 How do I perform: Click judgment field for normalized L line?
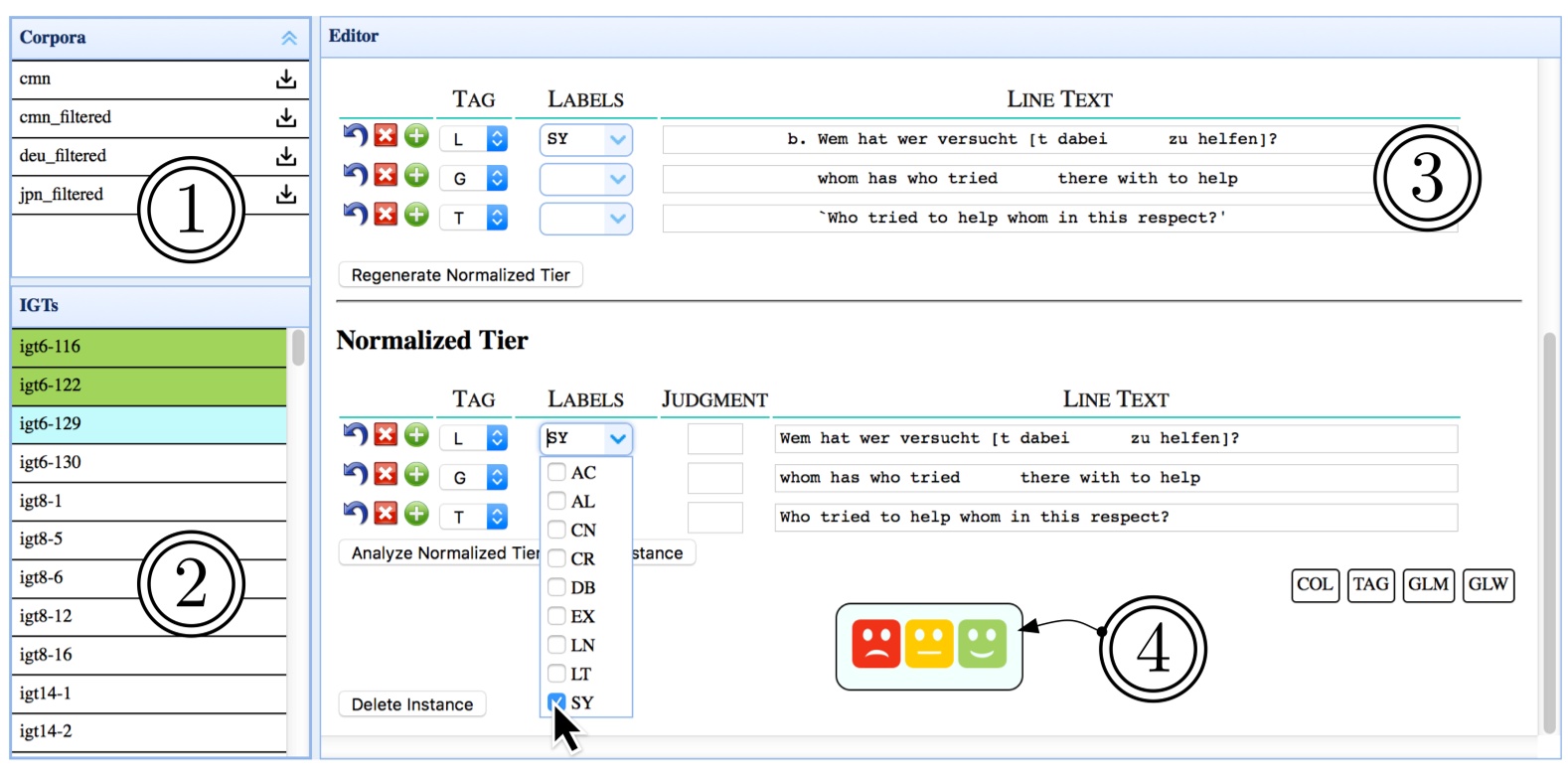point(714,438)
